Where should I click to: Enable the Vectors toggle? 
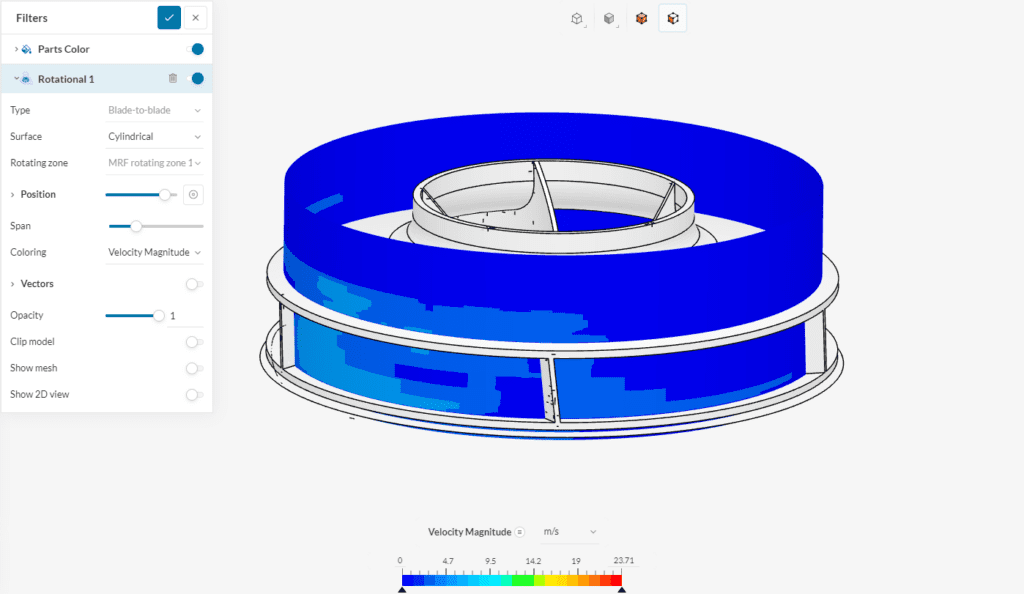pos(193,283)
